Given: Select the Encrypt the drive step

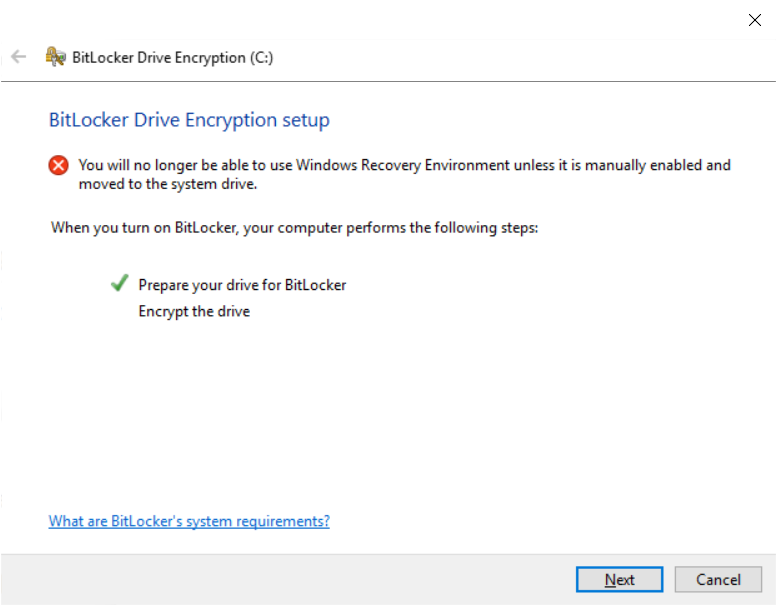Looking at the screenshot, I should pos(194,311).
